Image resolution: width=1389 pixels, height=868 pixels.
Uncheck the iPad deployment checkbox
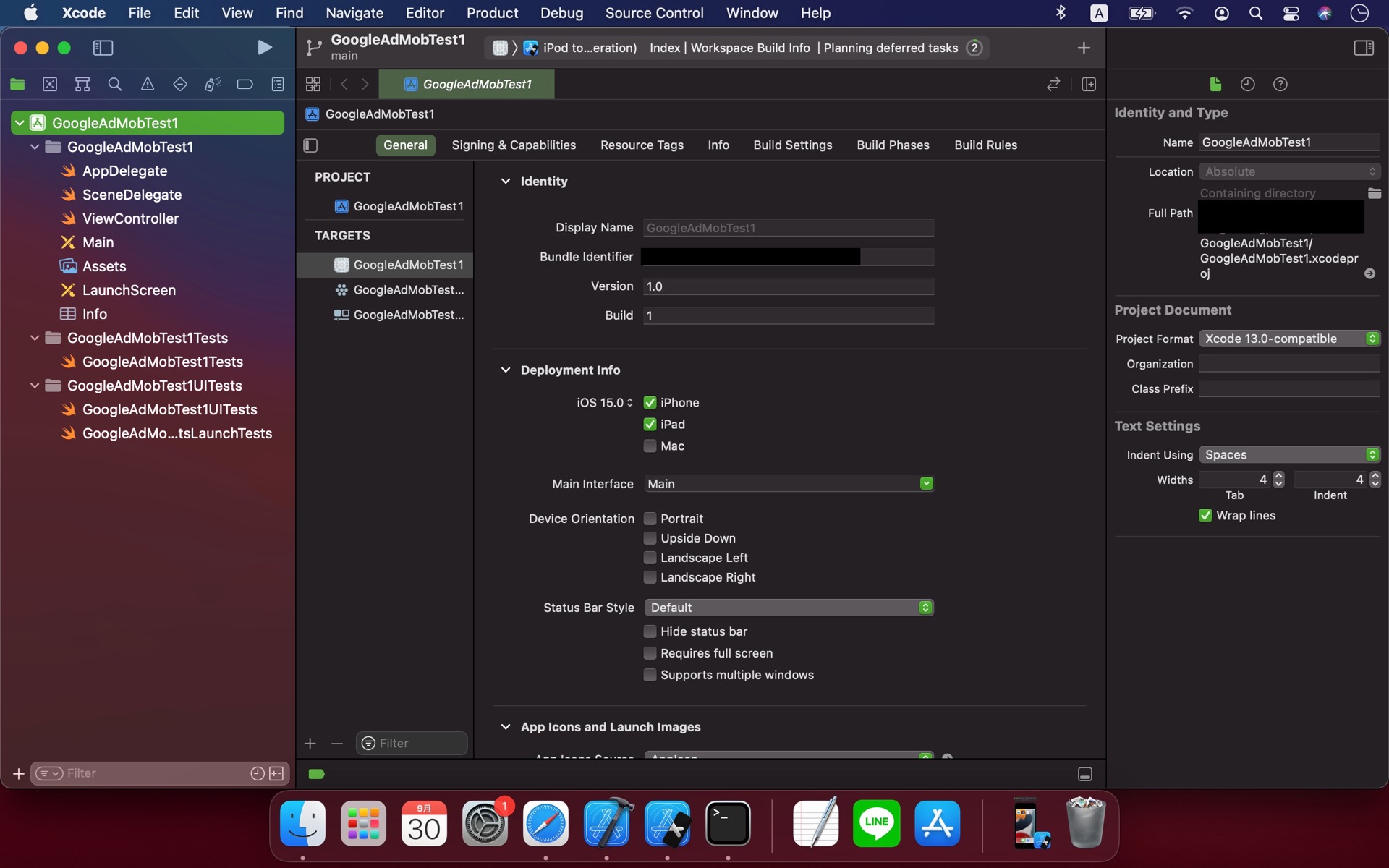(650, 425)
